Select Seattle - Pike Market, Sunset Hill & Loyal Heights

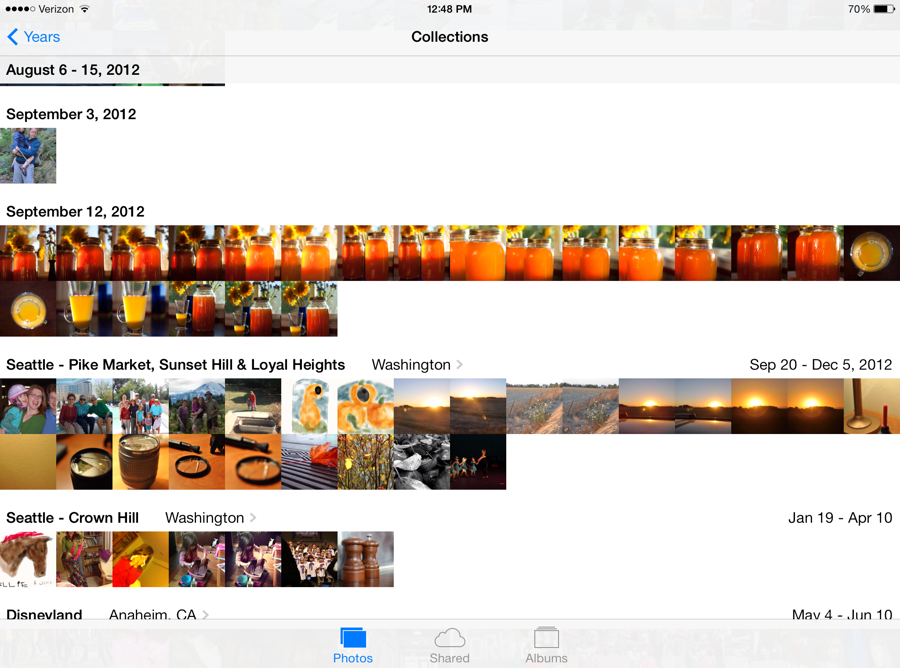(176, 364)
